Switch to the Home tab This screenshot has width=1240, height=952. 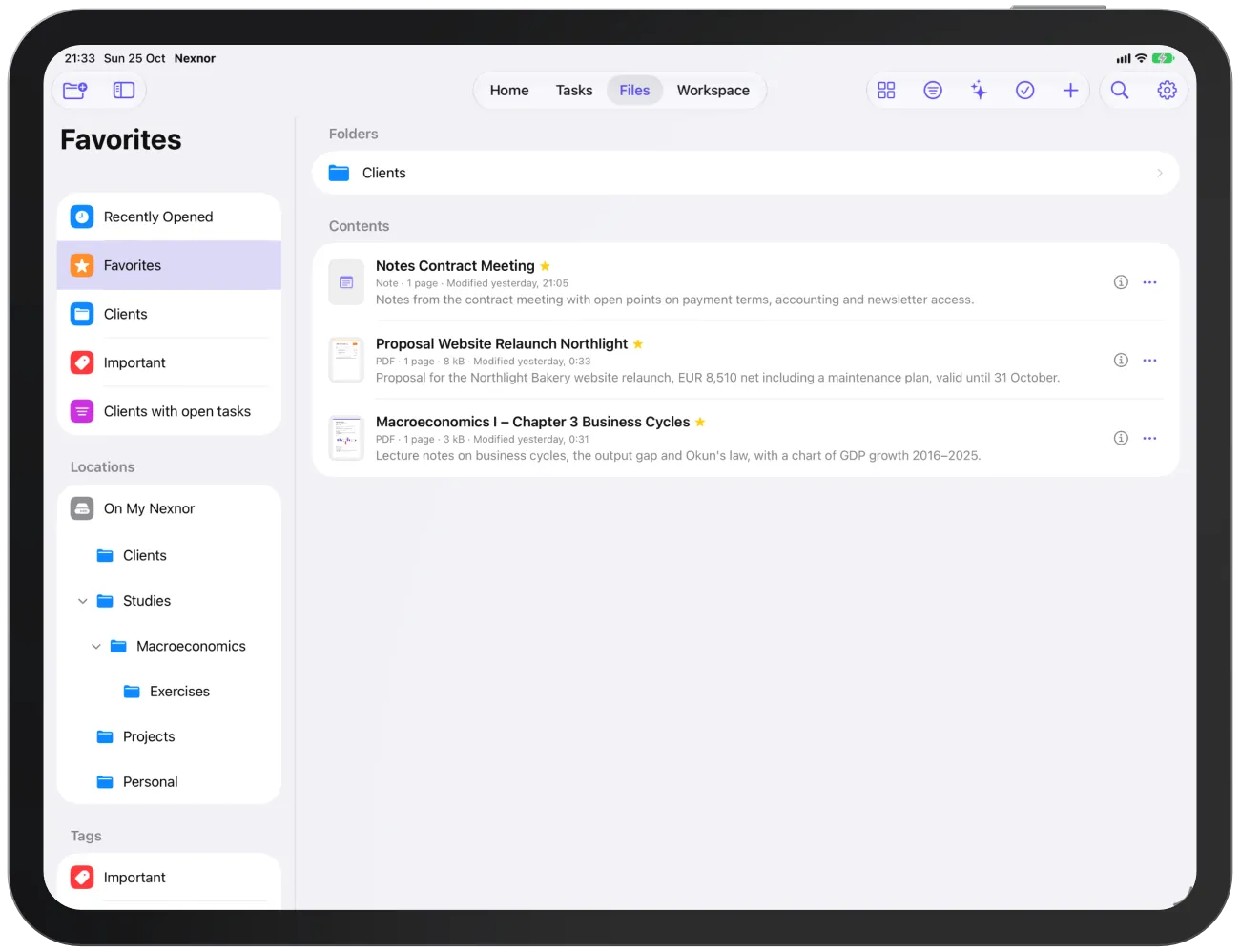coord(509,91)
